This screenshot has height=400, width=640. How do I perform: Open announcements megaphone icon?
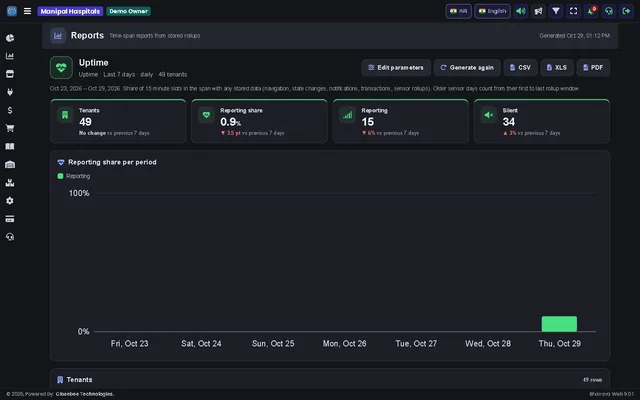coord(538,11)
